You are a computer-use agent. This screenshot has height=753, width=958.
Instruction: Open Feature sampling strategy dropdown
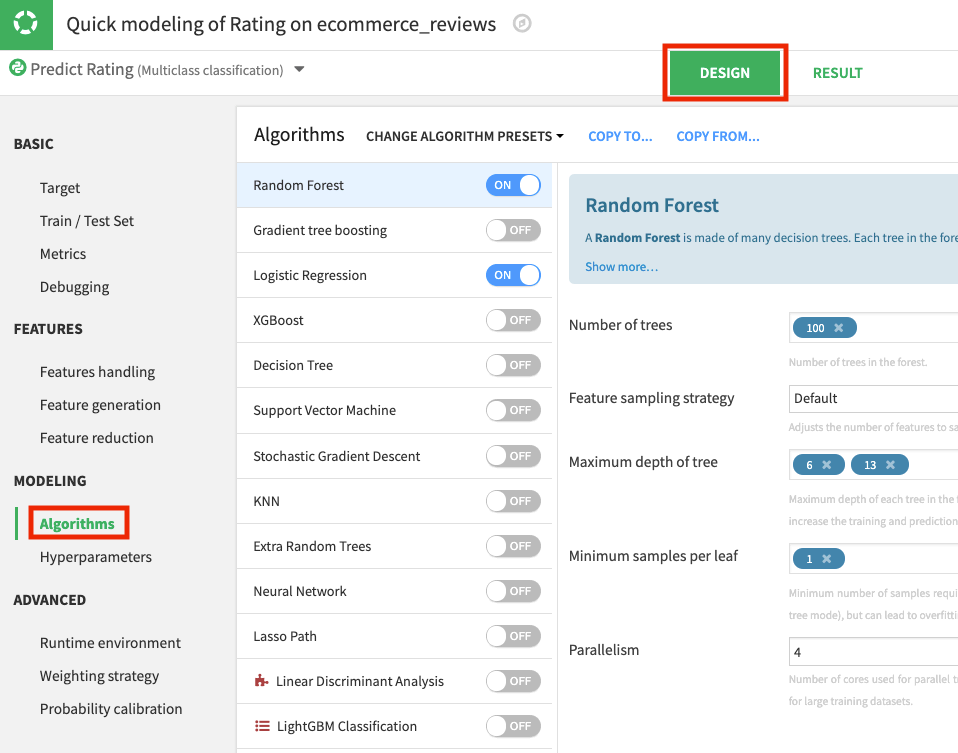pyautogui.click(x=873, y=399)
